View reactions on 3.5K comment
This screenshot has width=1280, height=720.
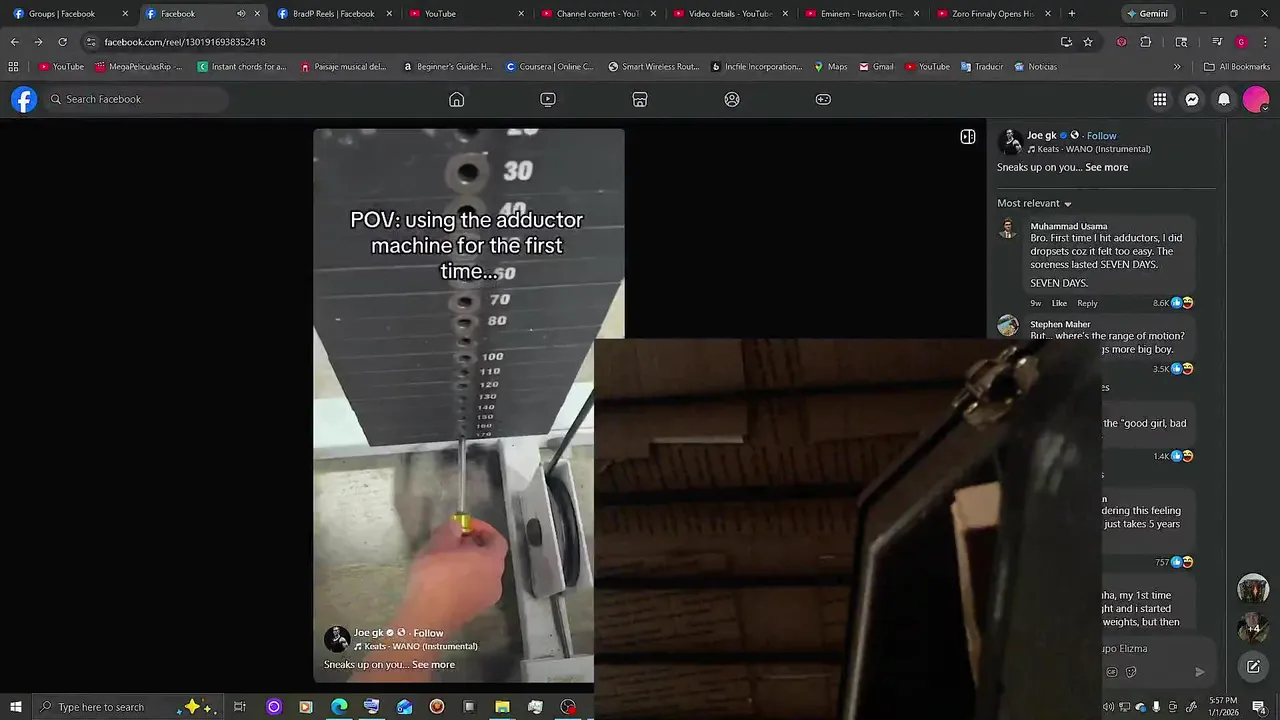pyautogui.click(x=1173, y=369)
